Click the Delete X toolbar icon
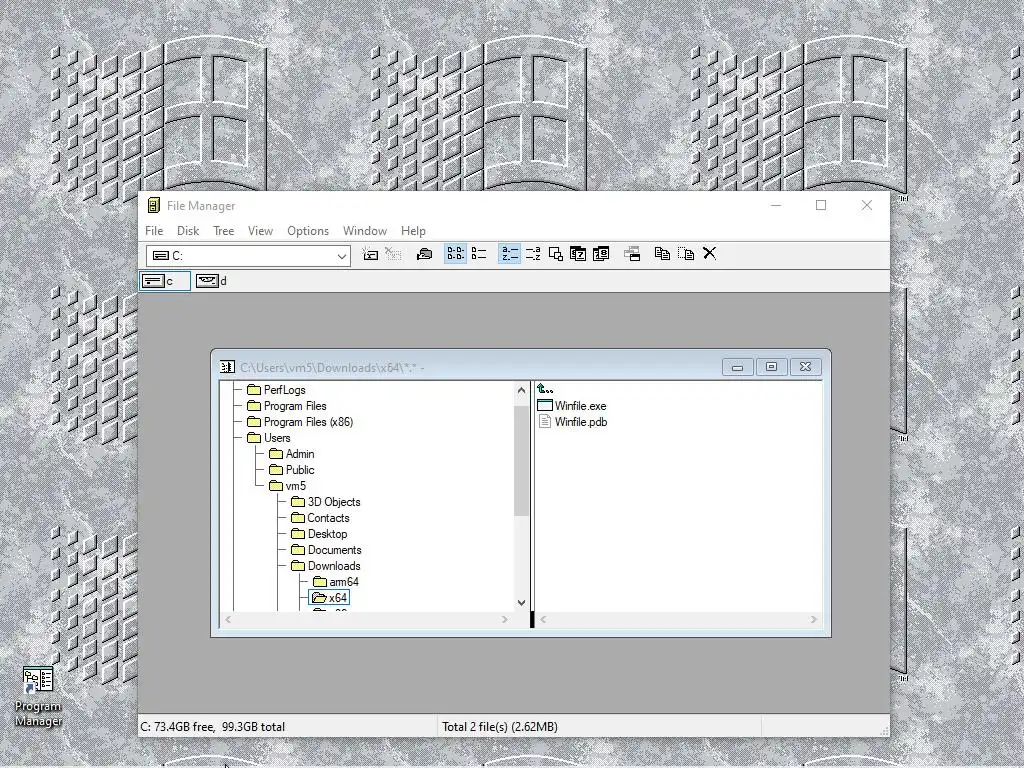This screenshot has width=1024, height=768. pyautogui.click(x=709, y=253)
